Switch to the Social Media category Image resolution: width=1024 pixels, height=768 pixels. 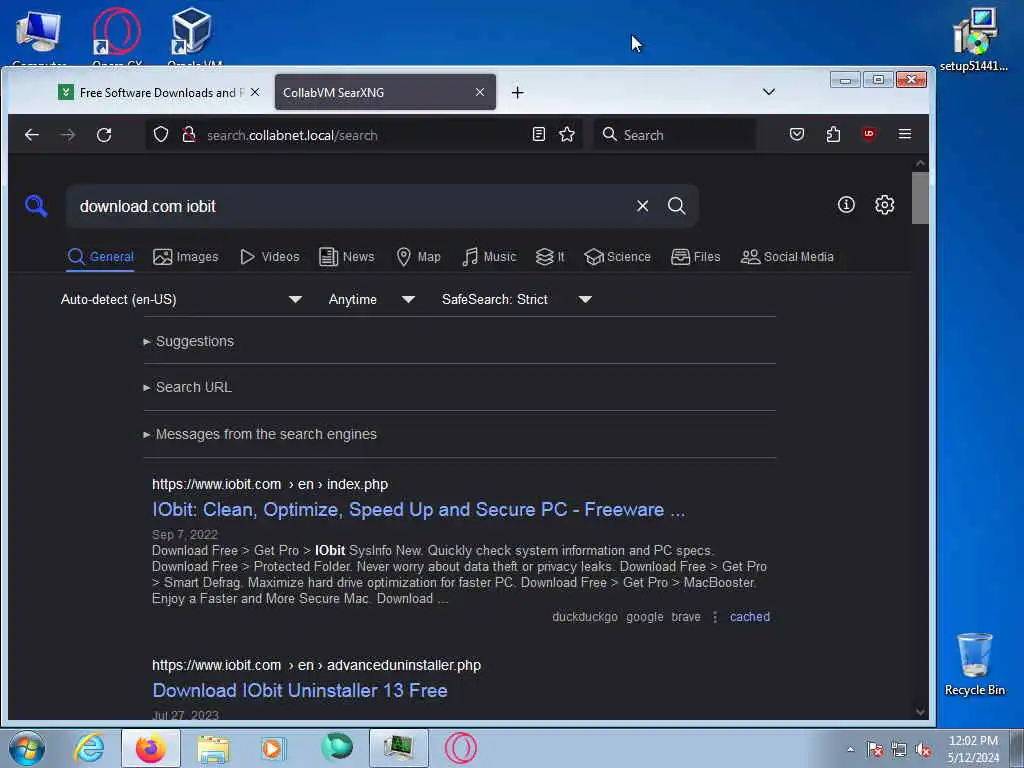coord(787,257)
